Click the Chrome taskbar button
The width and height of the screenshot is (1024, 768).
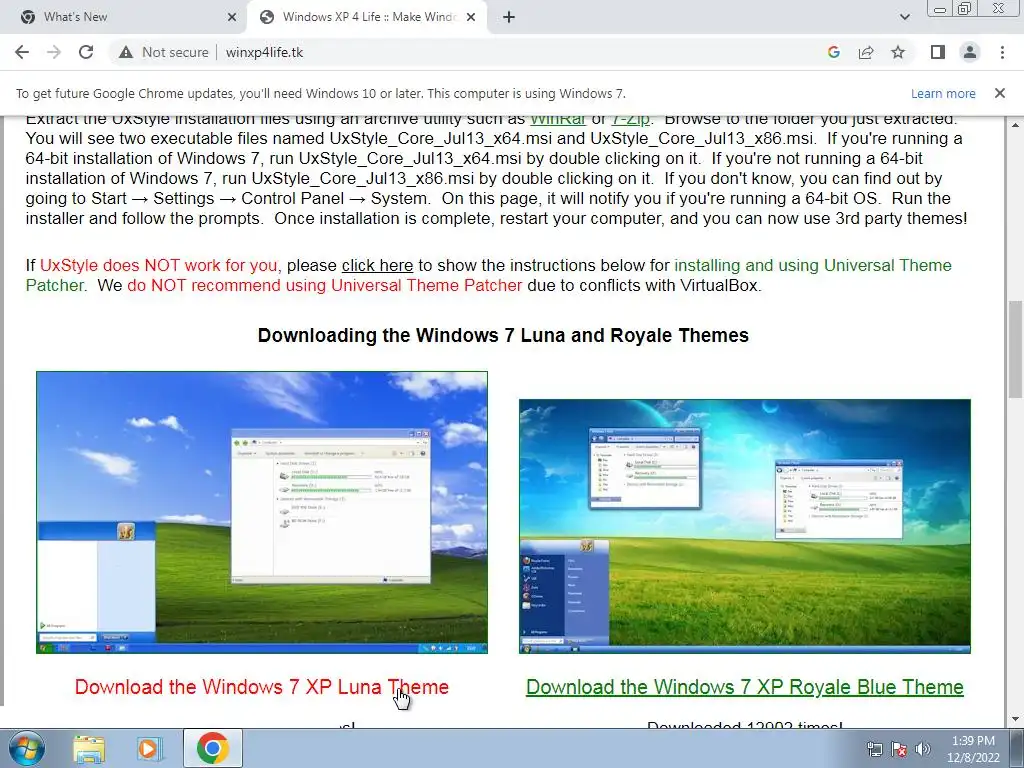click(x=213, y=748)
